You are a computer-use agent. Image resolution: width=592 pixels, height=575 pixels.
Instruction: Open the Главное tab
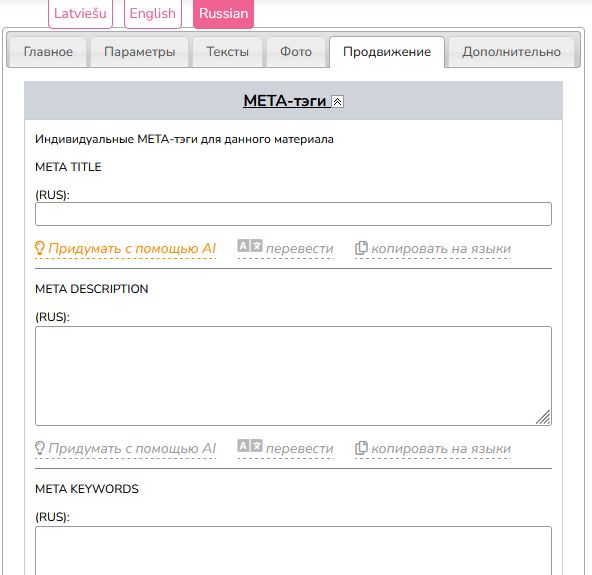click(x=48, y=52)
